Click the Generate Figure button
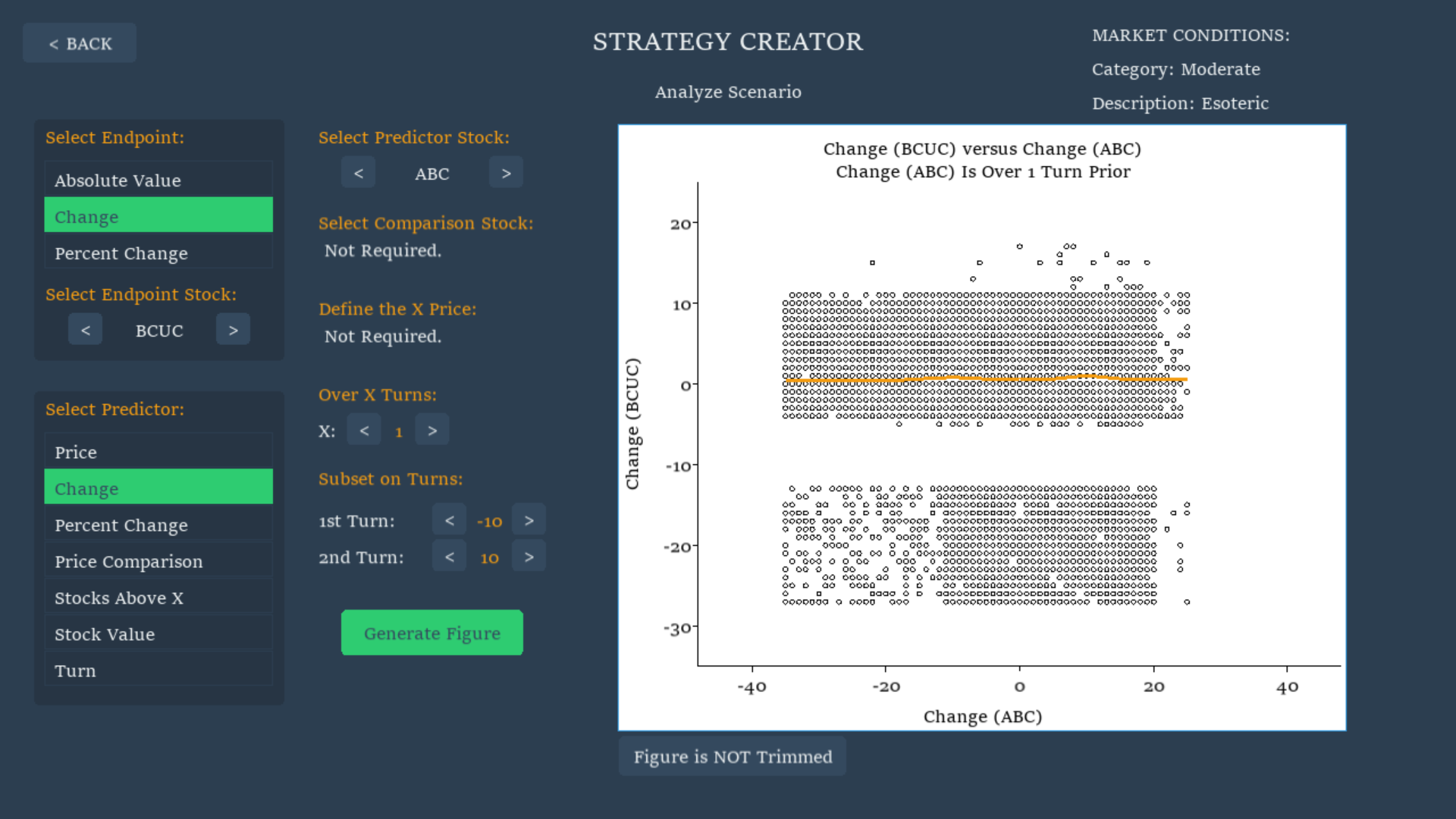This screenshot has height=819, width=1456. [432, 632]
